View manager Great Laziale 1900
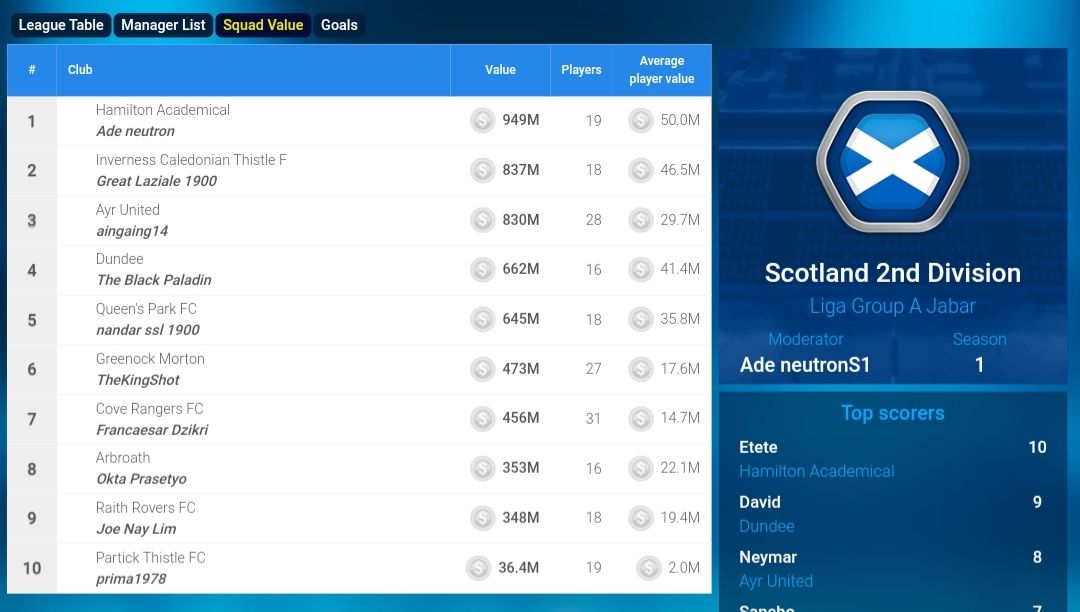This screenshot has height=612, width=1080. (156, 181)
